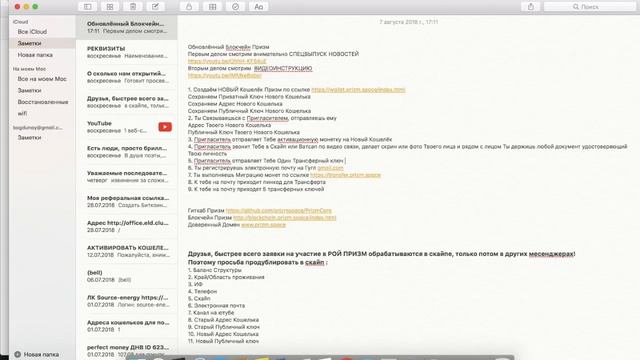The image size is (640, 360).
Task: Place cursor on line 'Сохраняем Приватный Ключ Нового Кошелька'
Action: (249, 97)
